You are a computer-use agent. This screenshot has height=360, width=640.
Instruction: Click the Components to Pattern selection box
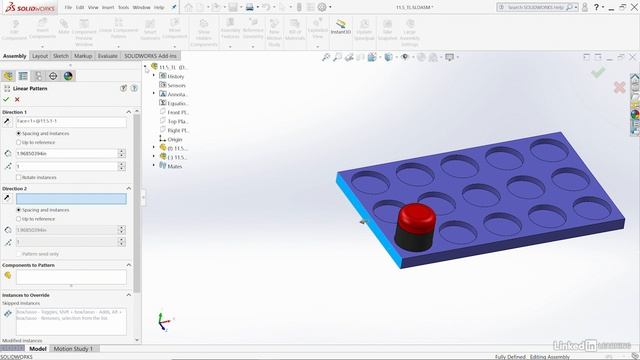[x=71, y=277]
